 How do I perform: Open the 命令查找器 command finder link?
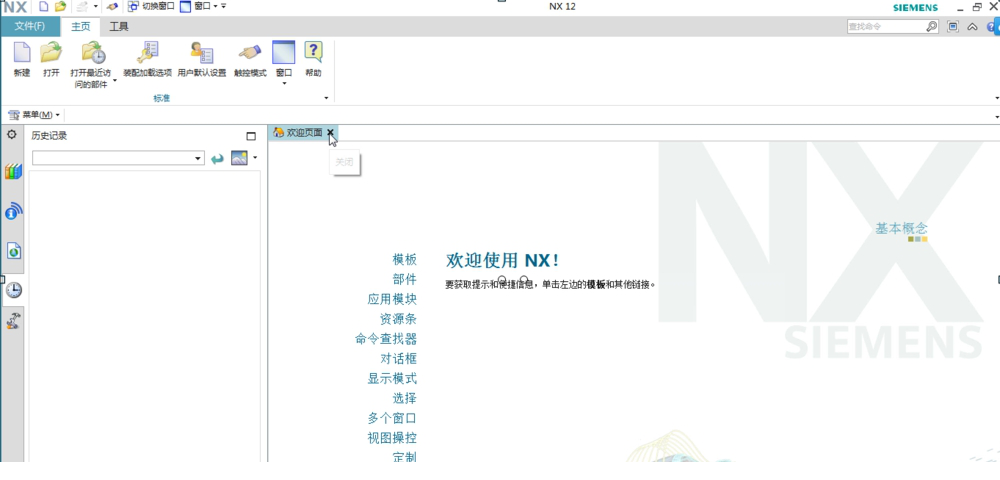tap(386, 338)
